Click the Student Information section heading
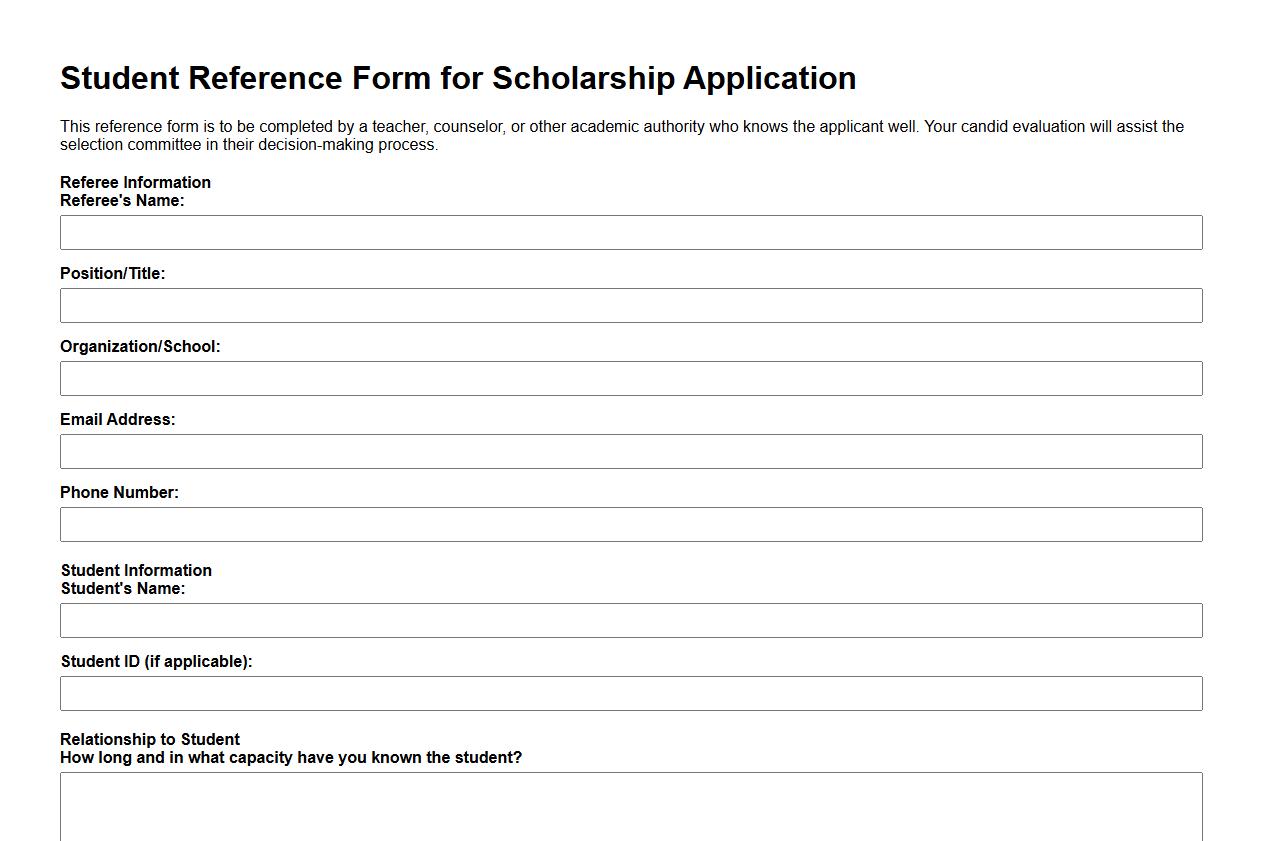The width and height of the screenshot is (1263, 841). (x=136, y=570)
